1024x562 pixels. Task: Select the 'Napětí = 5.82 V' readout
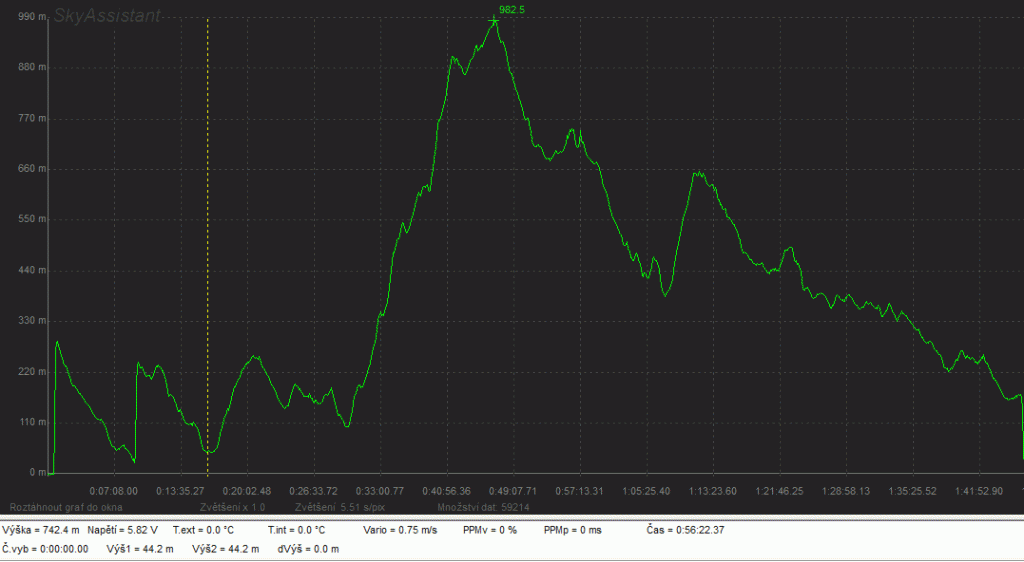123,529
